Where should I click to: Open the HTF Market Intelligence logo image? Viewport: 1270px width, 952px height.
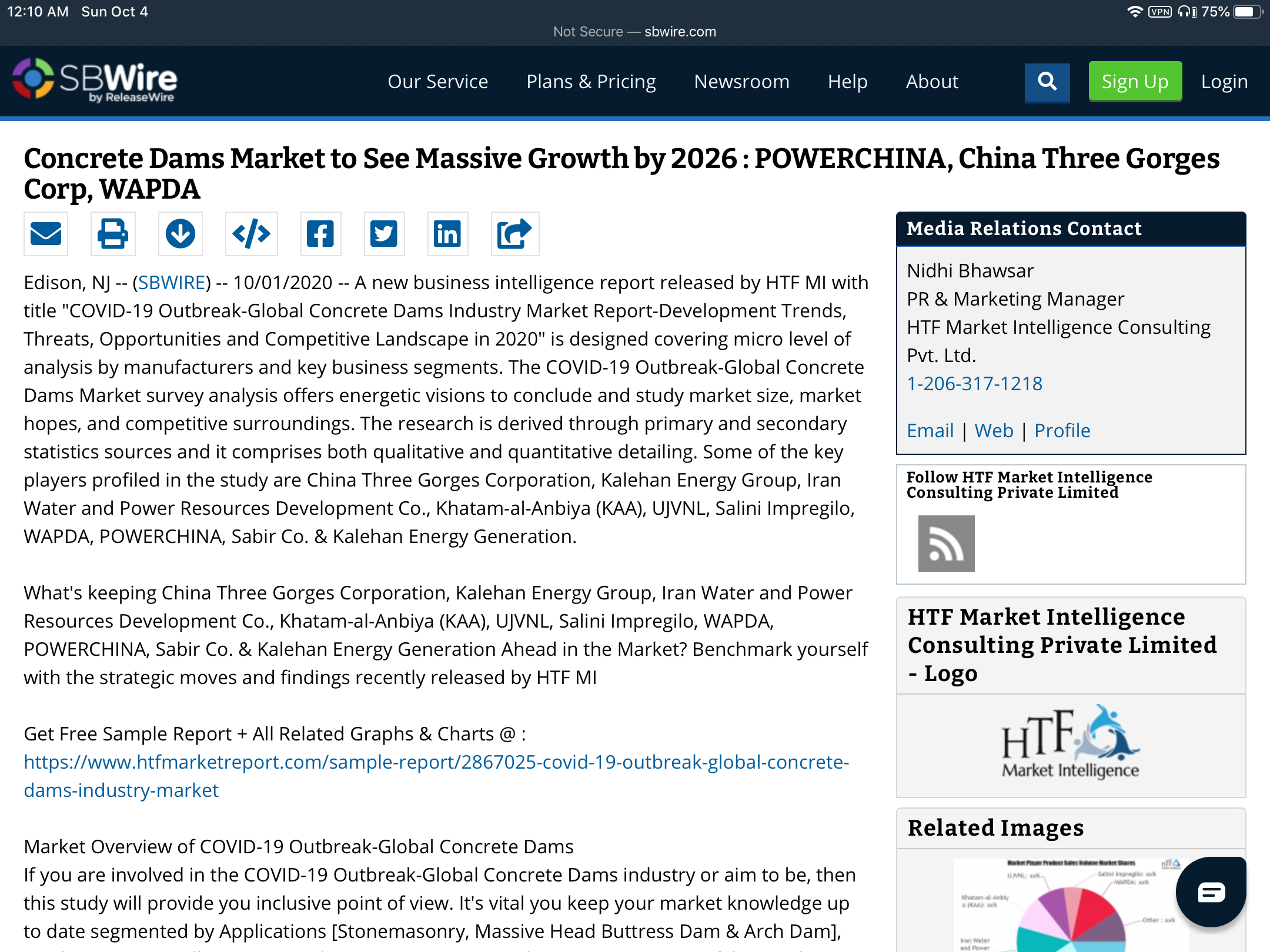pos(1071,743)
